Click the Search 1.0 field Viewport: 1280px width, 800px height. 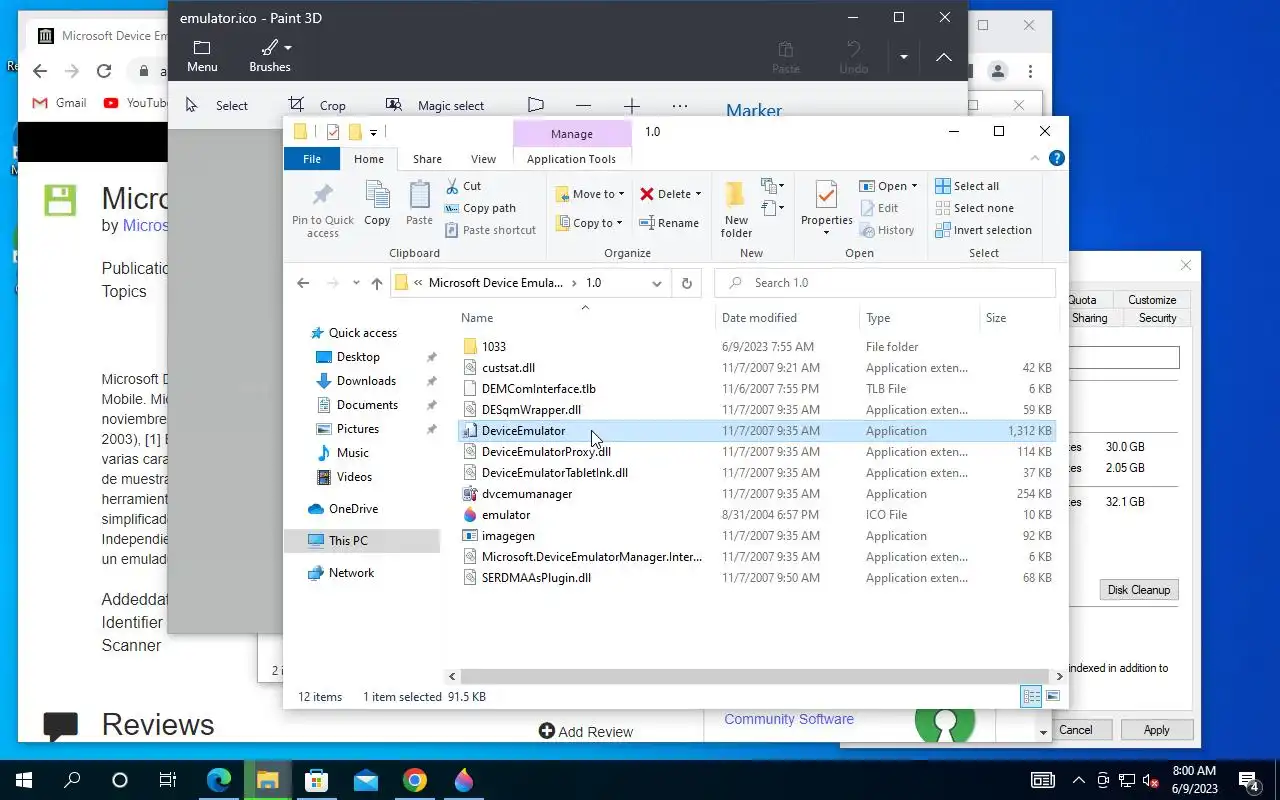(885, 283)
